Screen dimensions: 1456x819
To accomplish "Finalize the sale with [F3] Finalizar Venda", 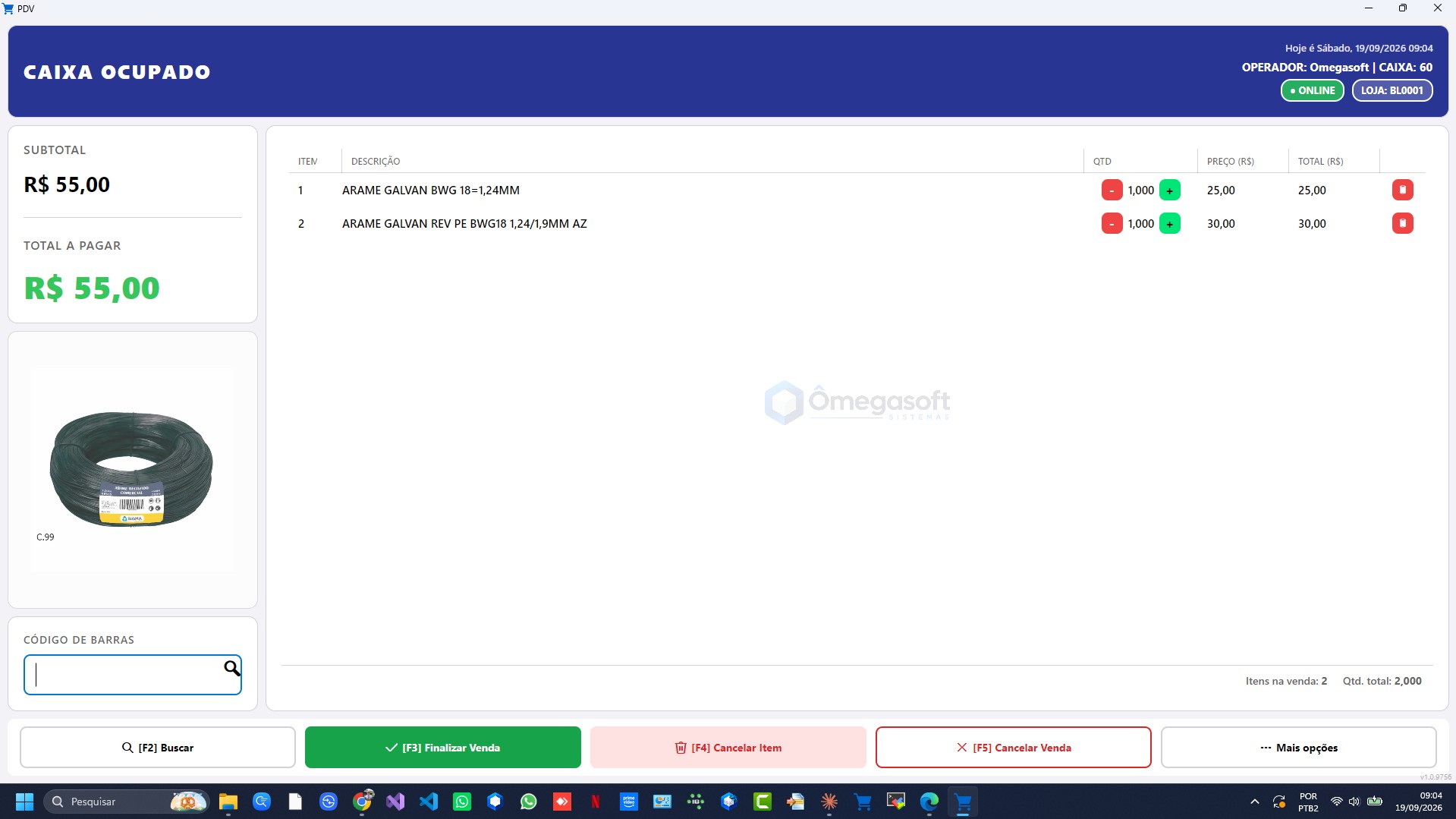I will pyautogui.click(x=443, y=748).
